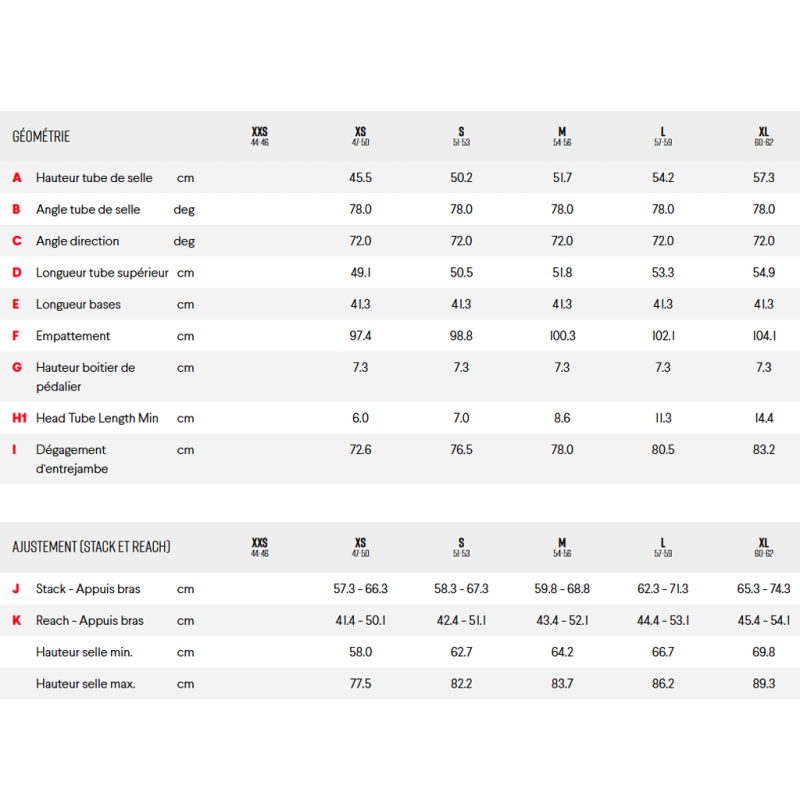Click the Stack - Appuis bras label
Viewport: 800px width, 800px height.
point(89,589)
